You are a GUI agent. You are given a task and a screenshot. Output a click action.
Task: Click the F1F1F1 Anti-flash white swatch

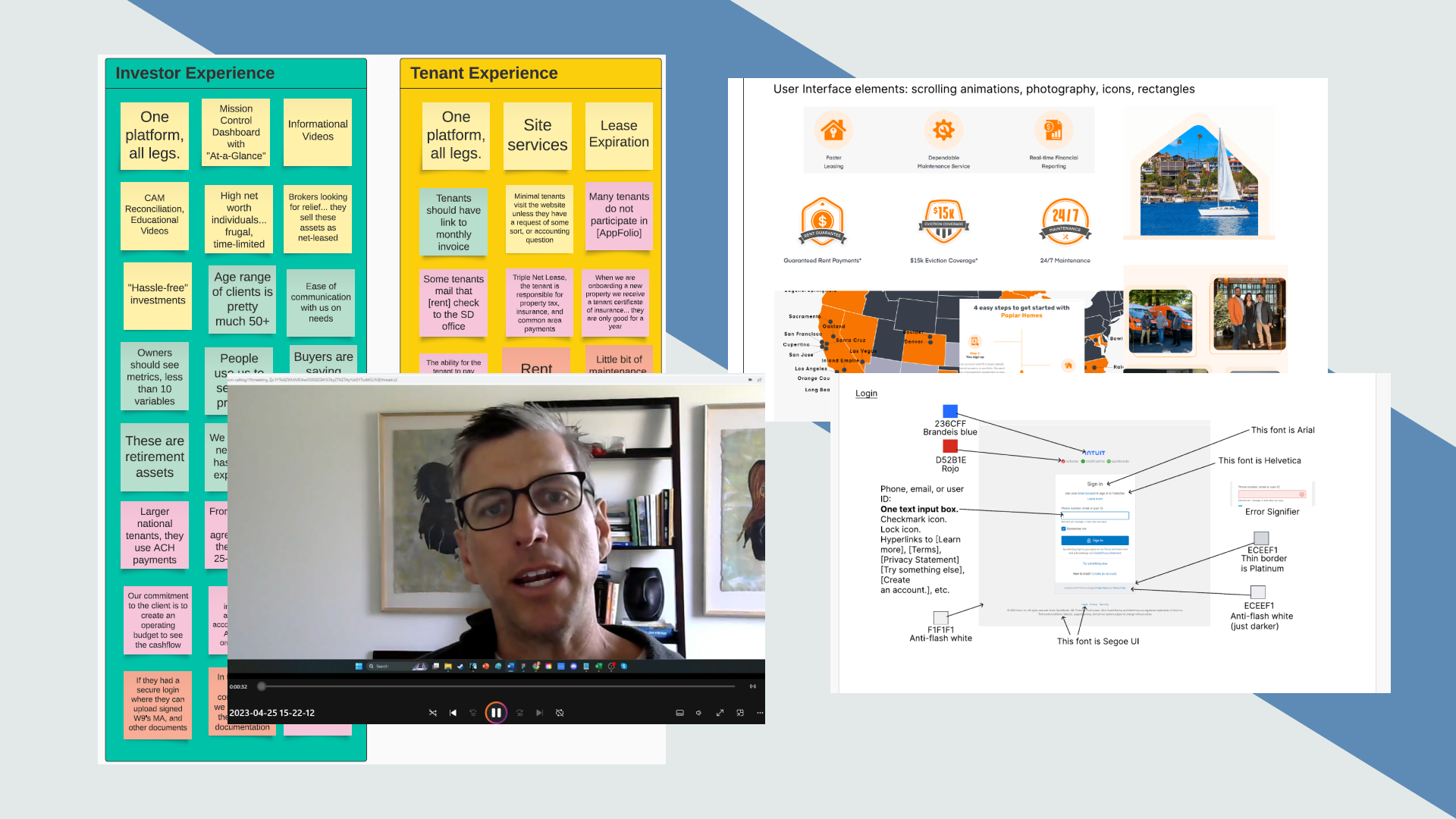tap(940, 617)
